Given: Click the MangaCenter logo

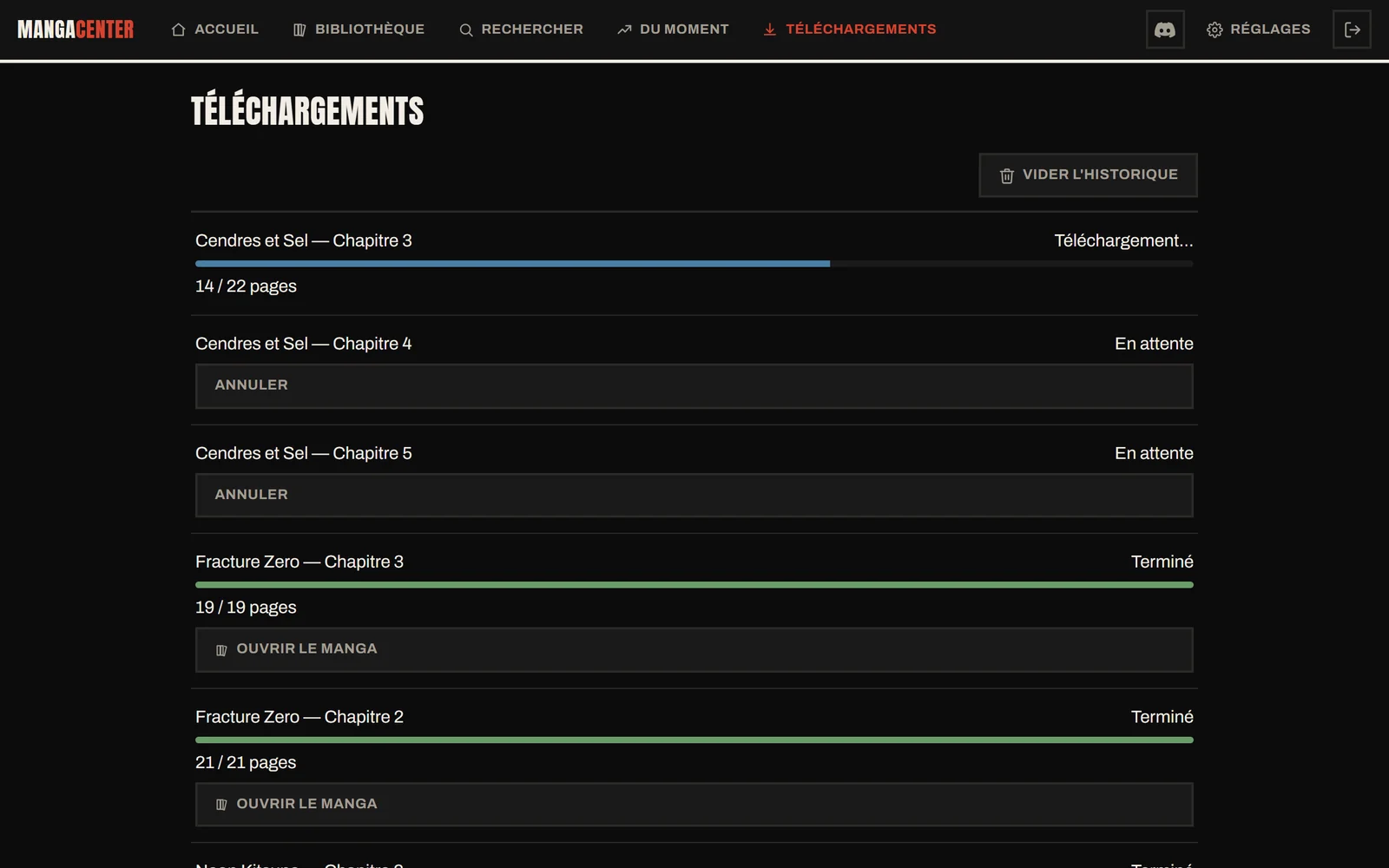Looking at the screenshot, I should coord(76,30).
